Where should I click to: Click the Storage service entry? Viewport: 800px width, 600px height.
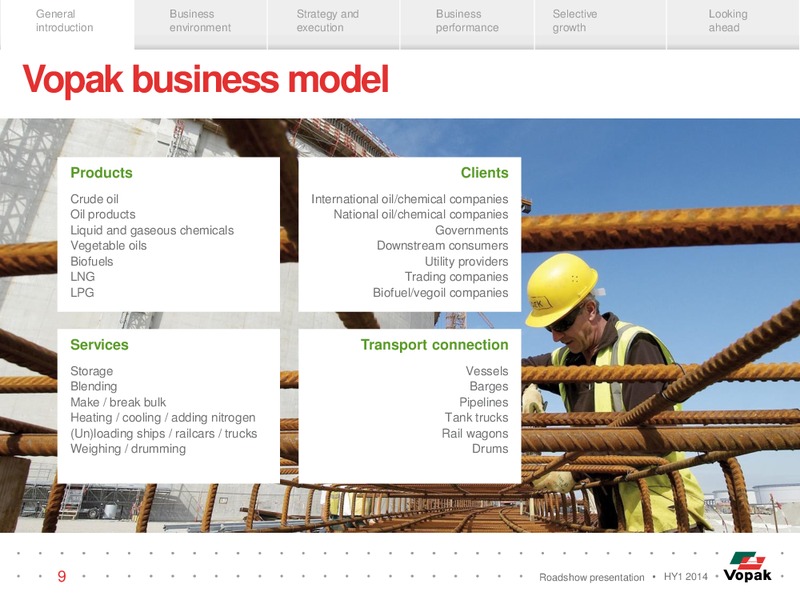pyautogui.click(x=92, y=371)
